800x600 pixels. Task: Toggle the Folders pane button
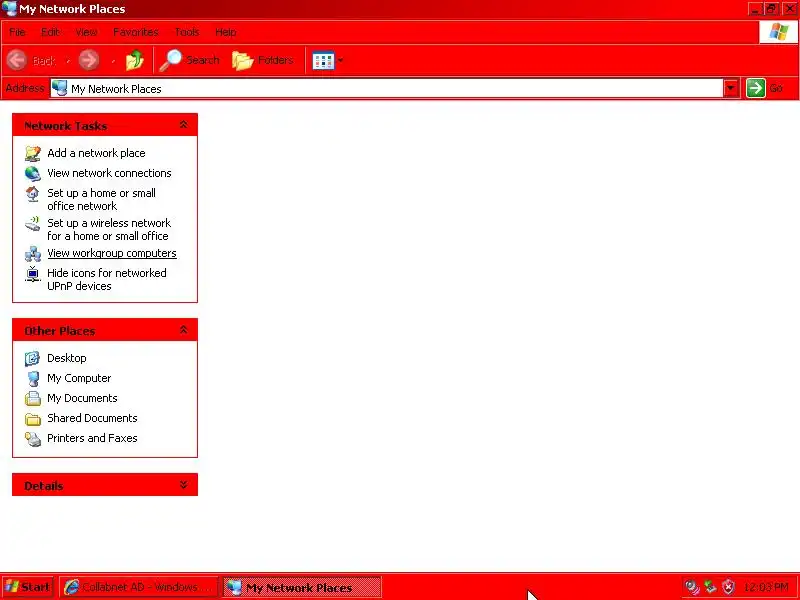pyautogui.click(x=262, y=60)
